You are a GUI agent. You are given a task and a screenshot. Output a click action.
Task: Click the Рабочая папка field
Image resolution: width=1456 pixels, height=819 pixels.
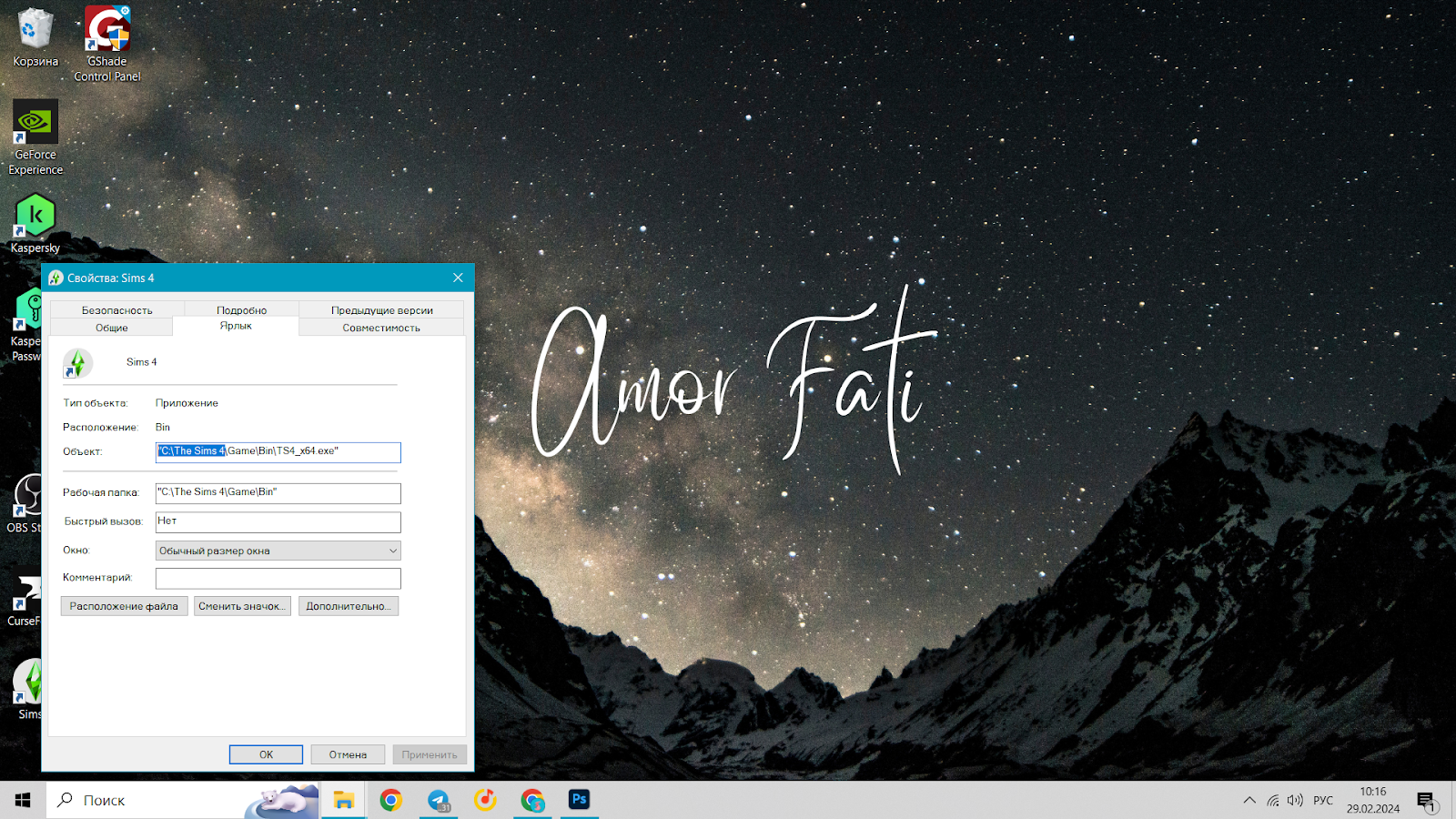[278, 493]
